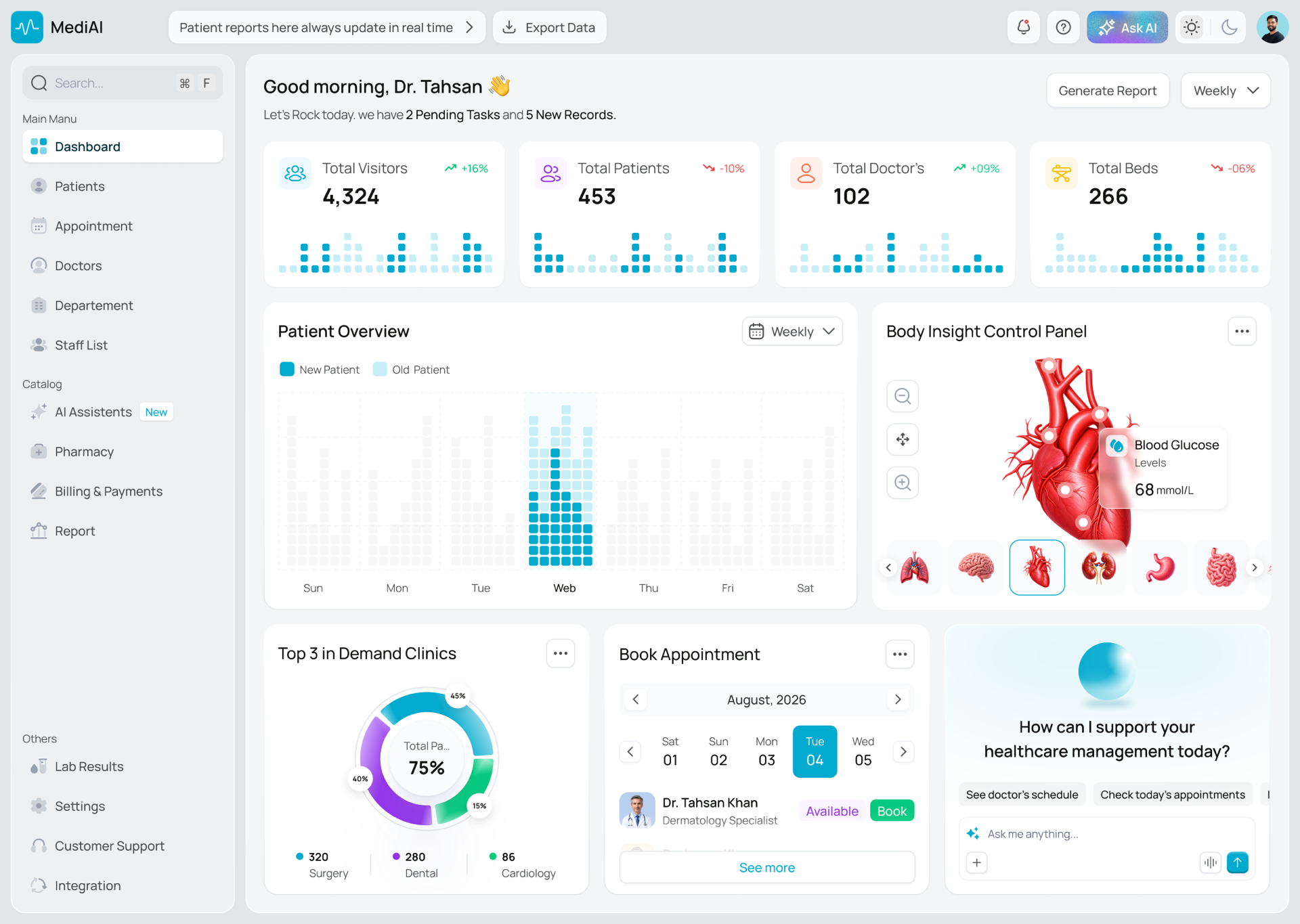Send the AI chat message arrow
The height and width of the screenshot is (924, 1300).
1238,862
